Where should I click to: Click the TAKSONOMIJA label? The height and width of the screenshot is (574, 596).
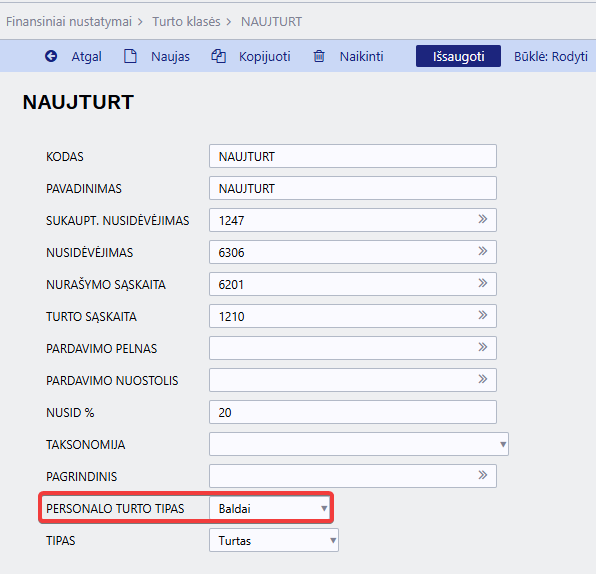[86, 445]
